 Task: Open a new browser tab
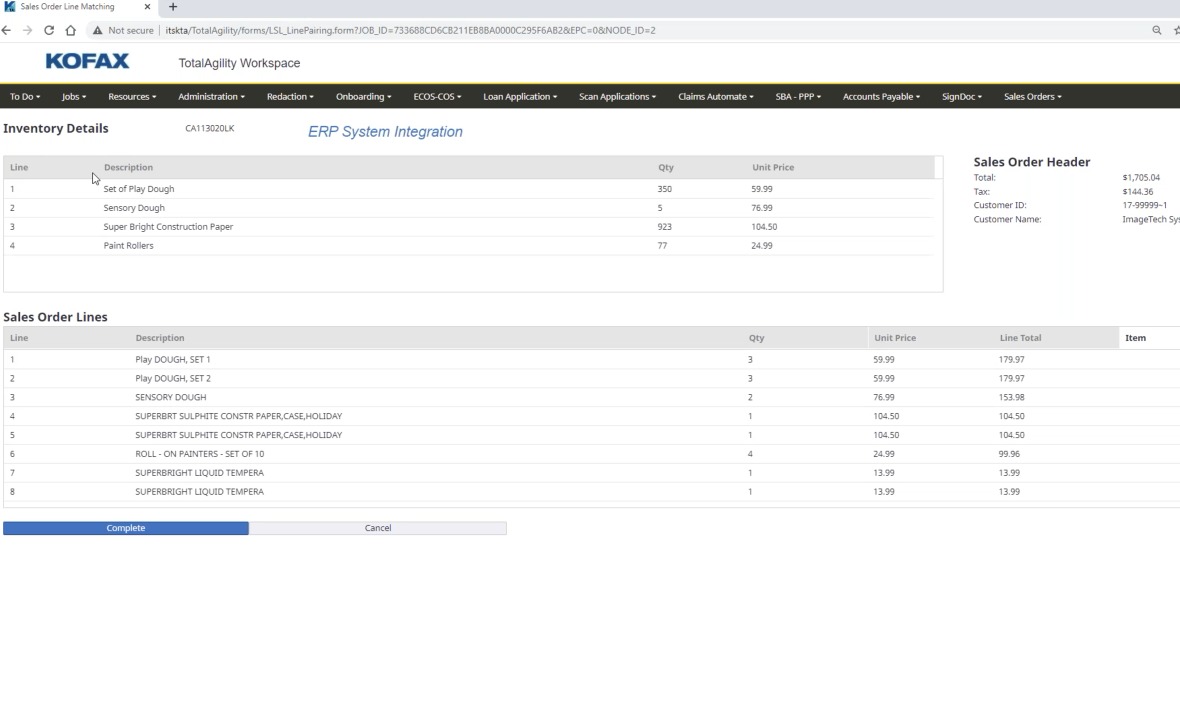click(173, 7)
